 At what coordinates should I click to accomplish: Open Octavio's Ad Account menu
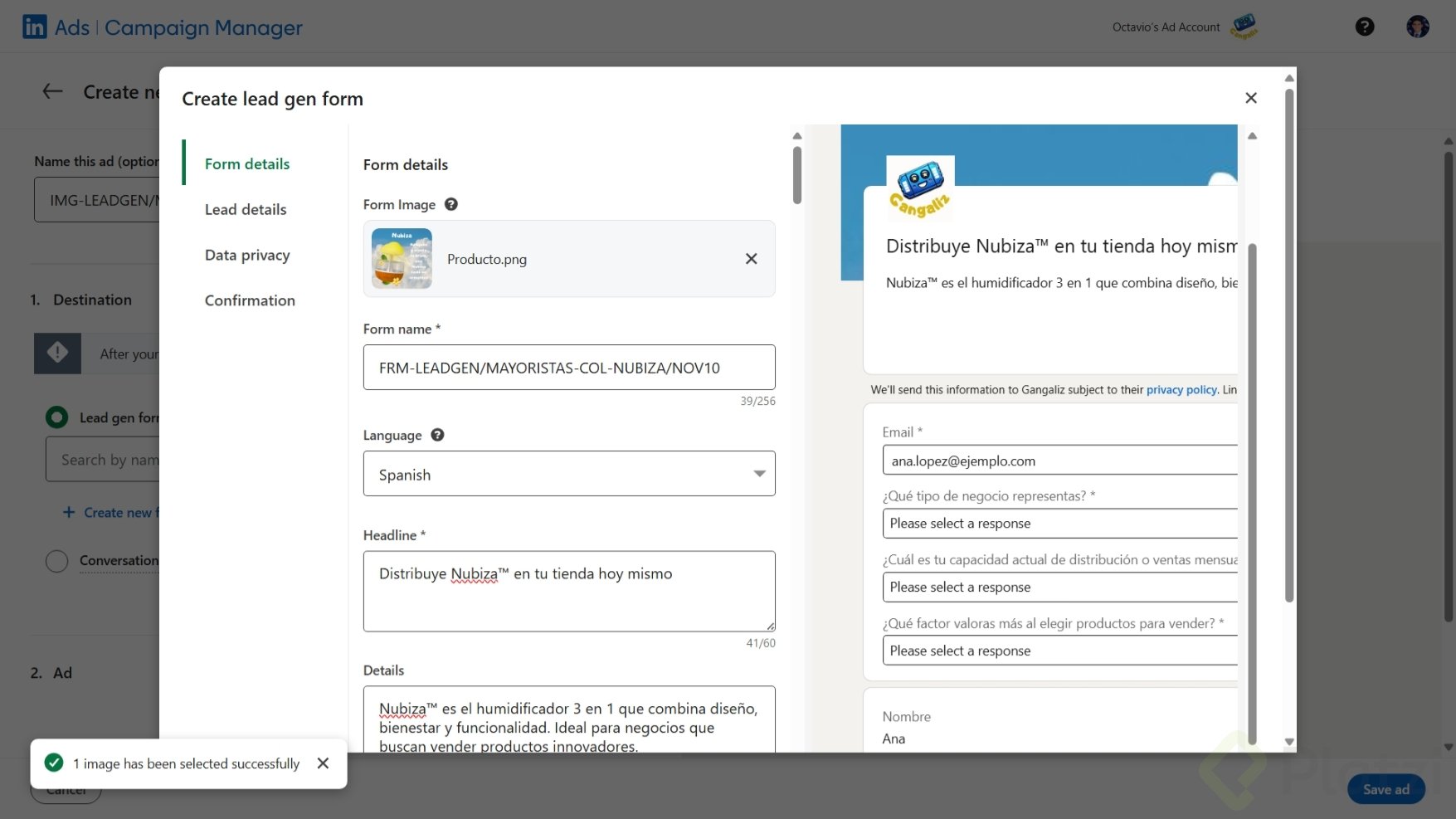pos(1166,27)
